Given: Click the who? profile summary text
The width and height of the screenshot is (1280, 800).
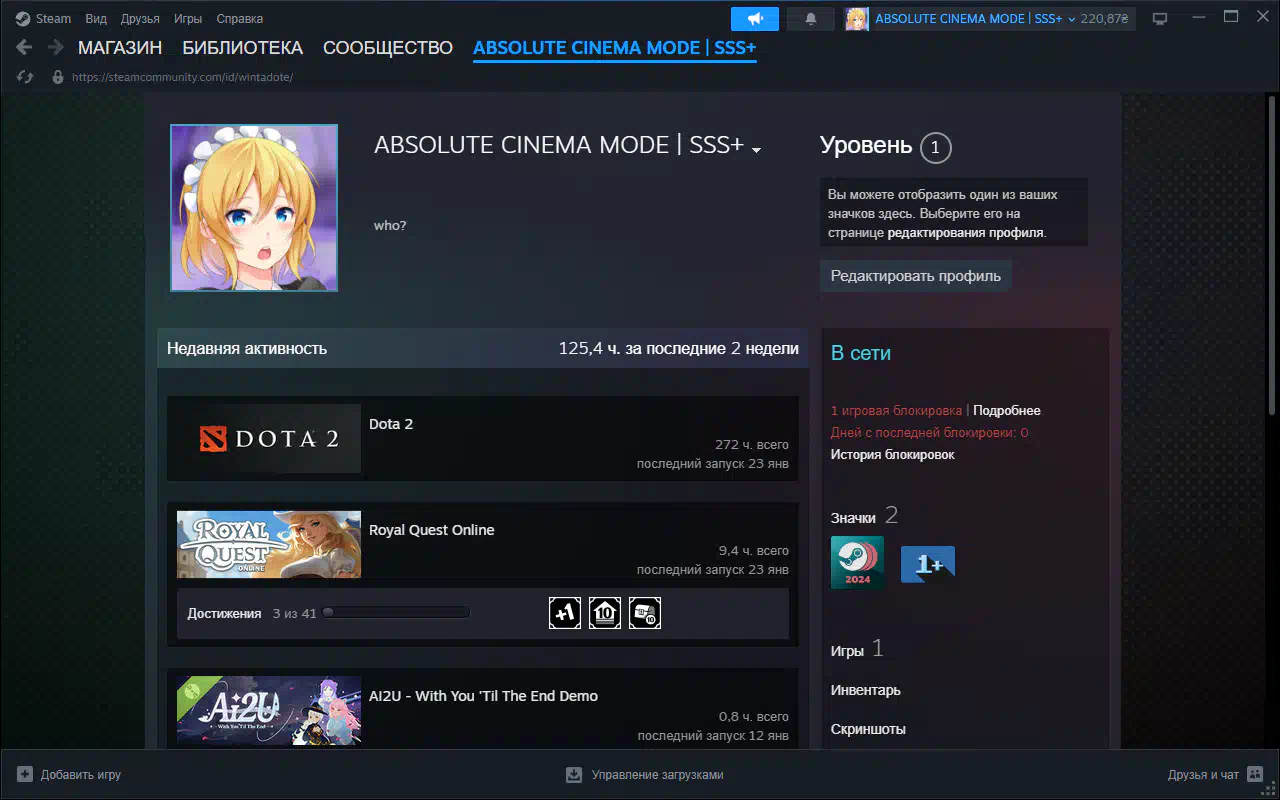Looking at the screenshot, I should pos(390,226).
